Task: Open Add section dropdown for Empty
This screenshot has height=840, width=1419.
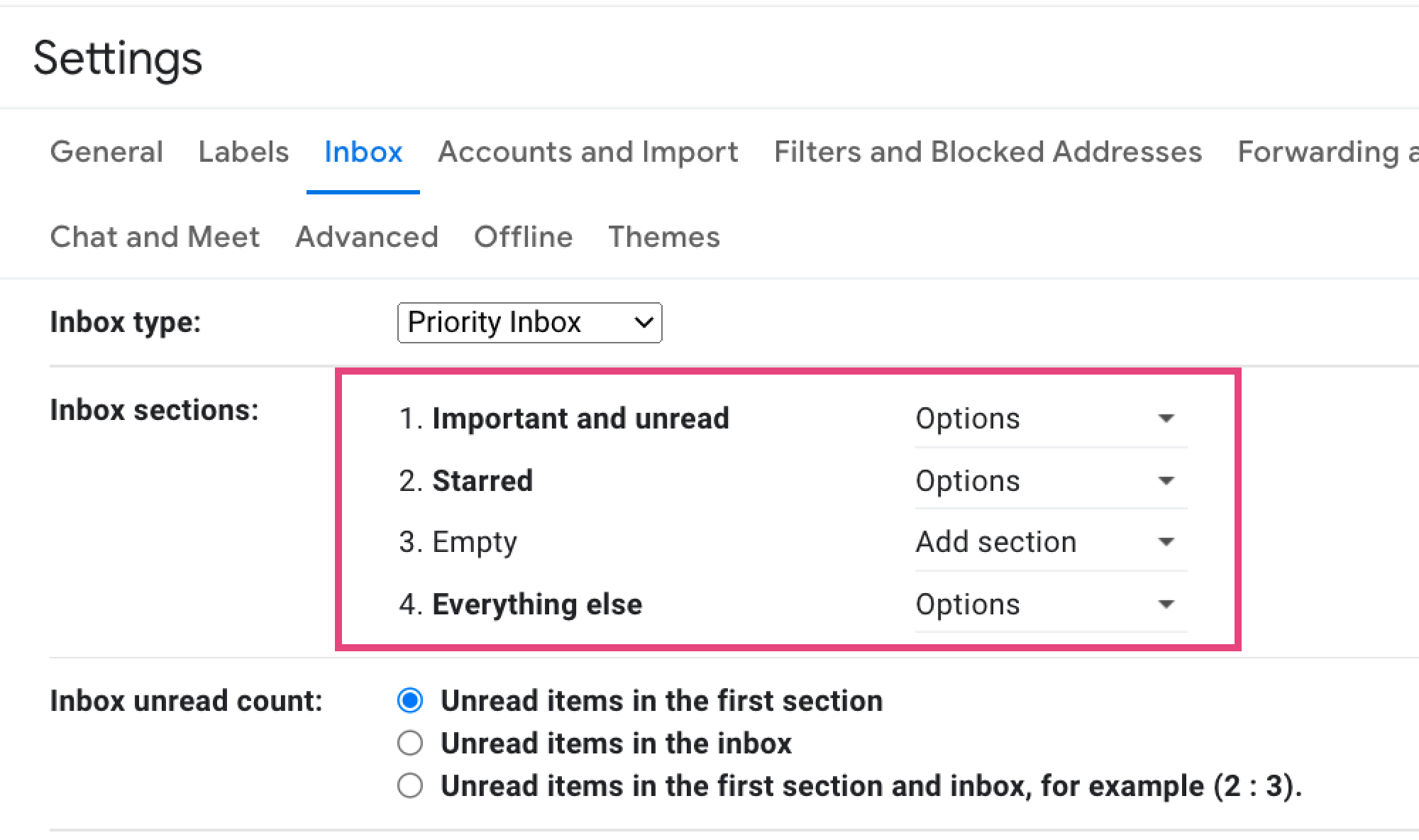Action: [1044, 543]
